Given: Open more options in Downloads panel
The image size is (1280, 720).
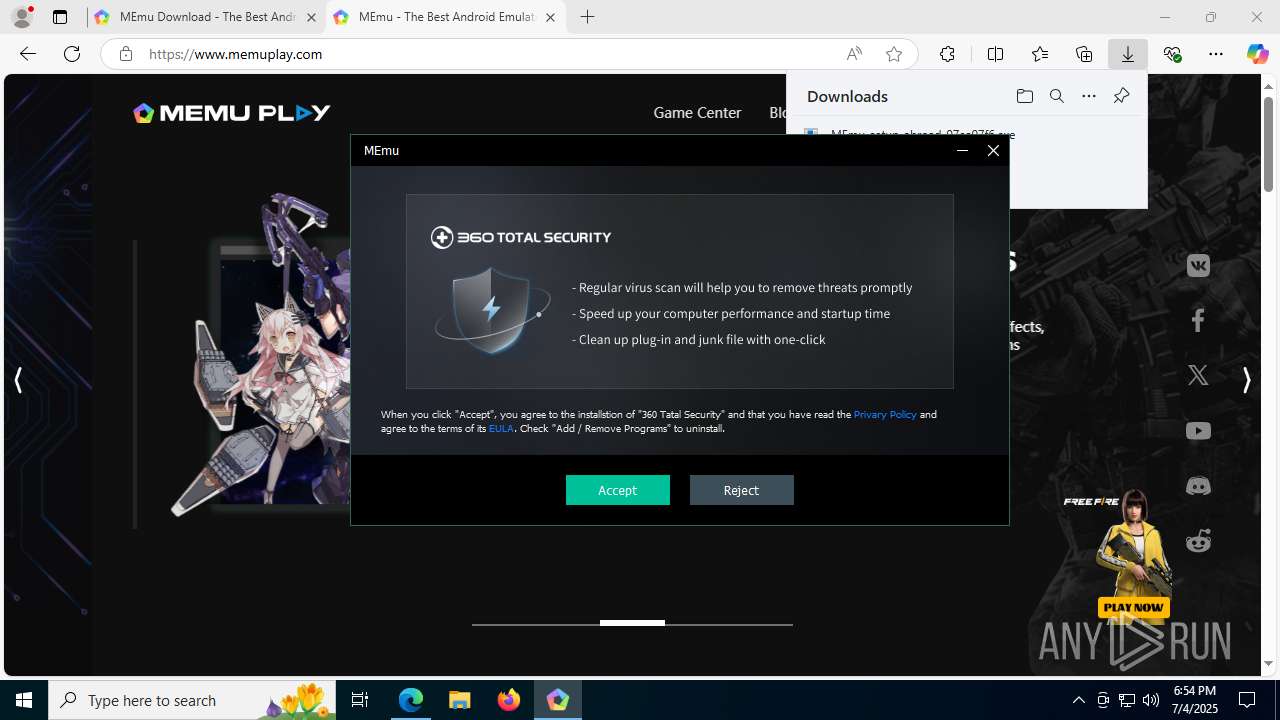Looking at the screenshot, I should (x=1089, y=96).
